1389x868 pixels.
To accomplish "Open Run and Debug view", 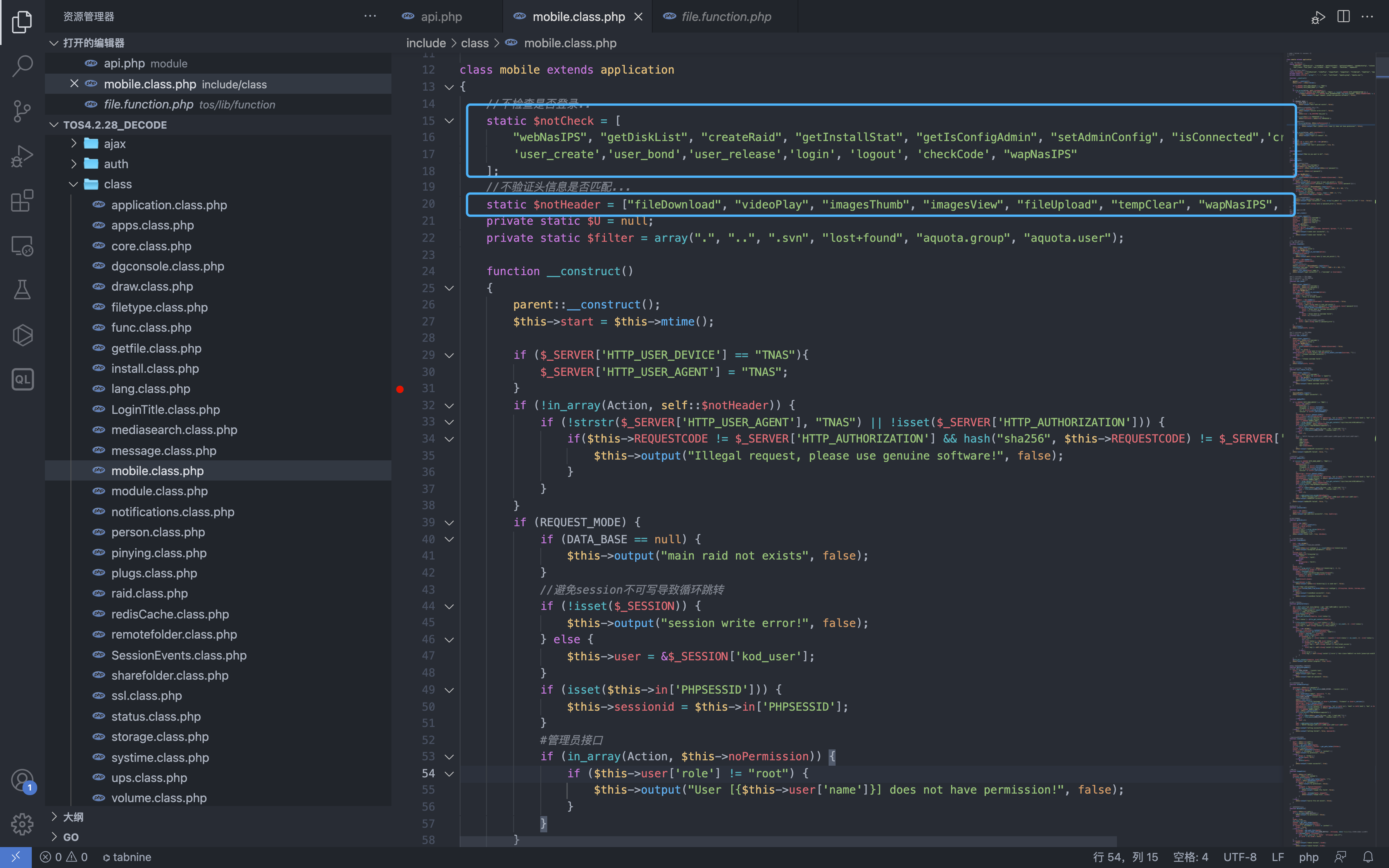I will 22,155.
